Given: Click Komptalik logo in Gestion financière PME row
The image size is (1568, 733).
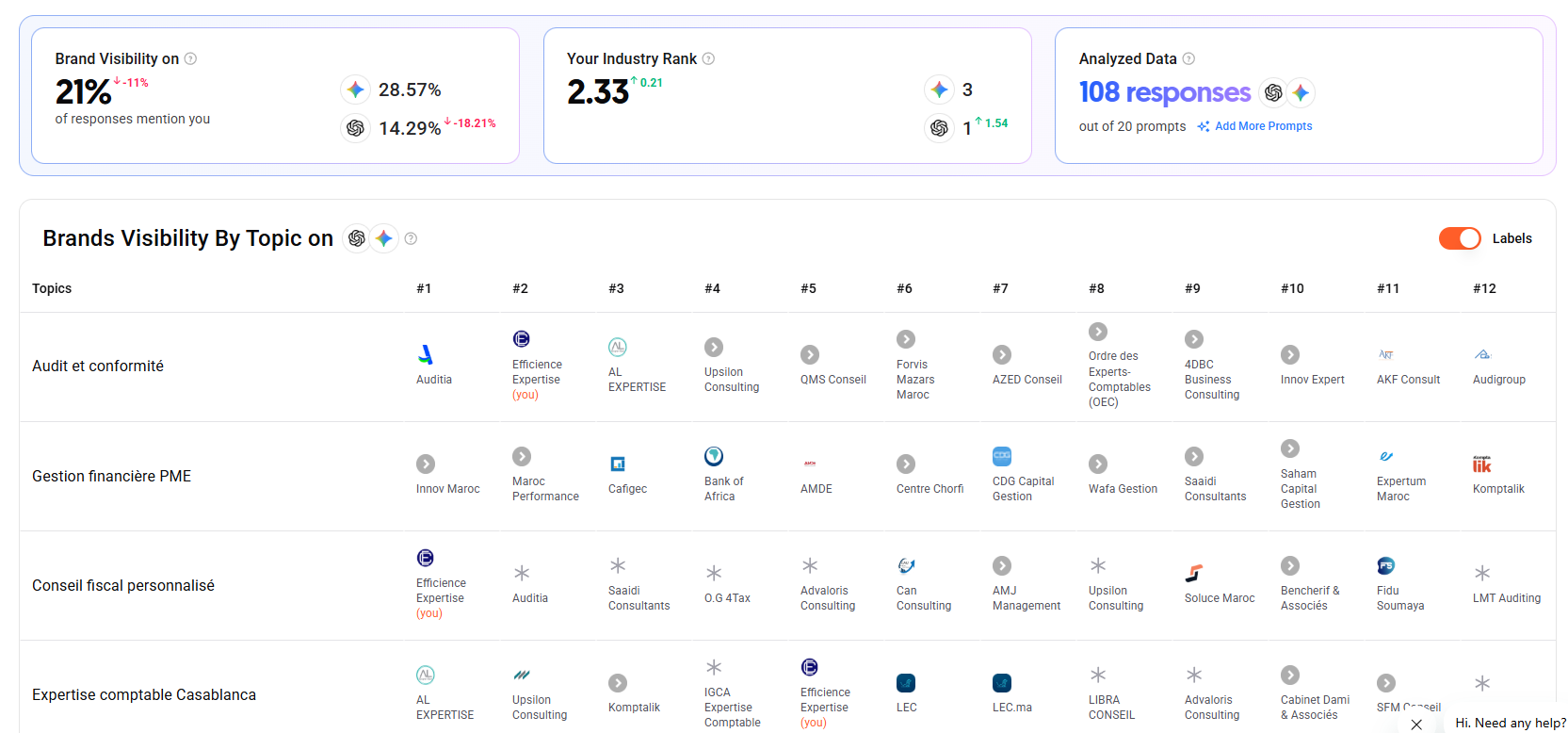Looking at the screenshot, I should pos(1482,464).
